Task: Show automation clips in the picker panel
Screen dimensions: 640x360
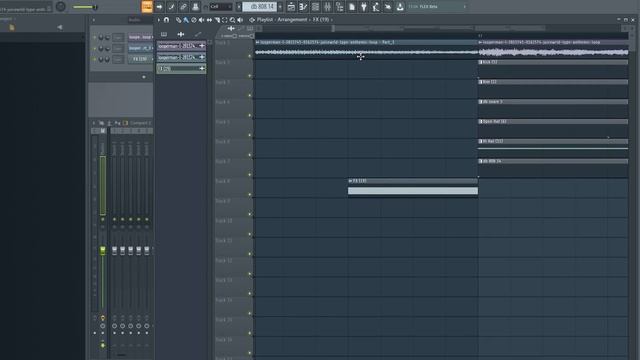Action: pyautogui.click(x=198, y=34)
